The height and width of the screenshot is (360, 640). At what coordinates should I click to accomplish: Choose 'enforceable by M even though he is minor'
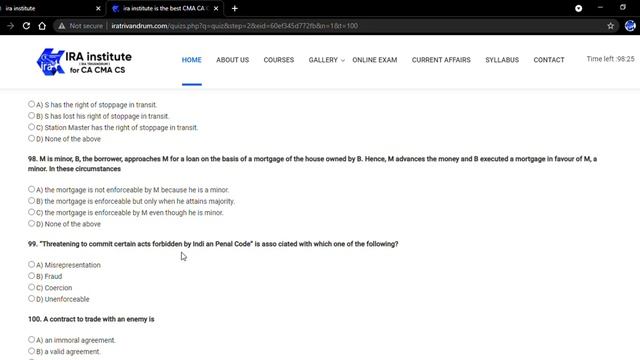click(31, 212)
